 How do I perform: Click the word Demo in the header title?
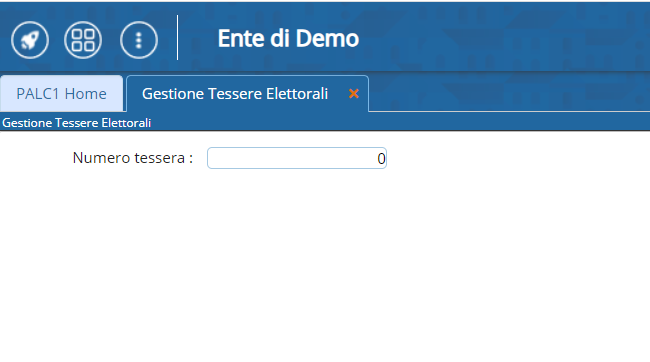pyautogui.click(x=327, y=39)
